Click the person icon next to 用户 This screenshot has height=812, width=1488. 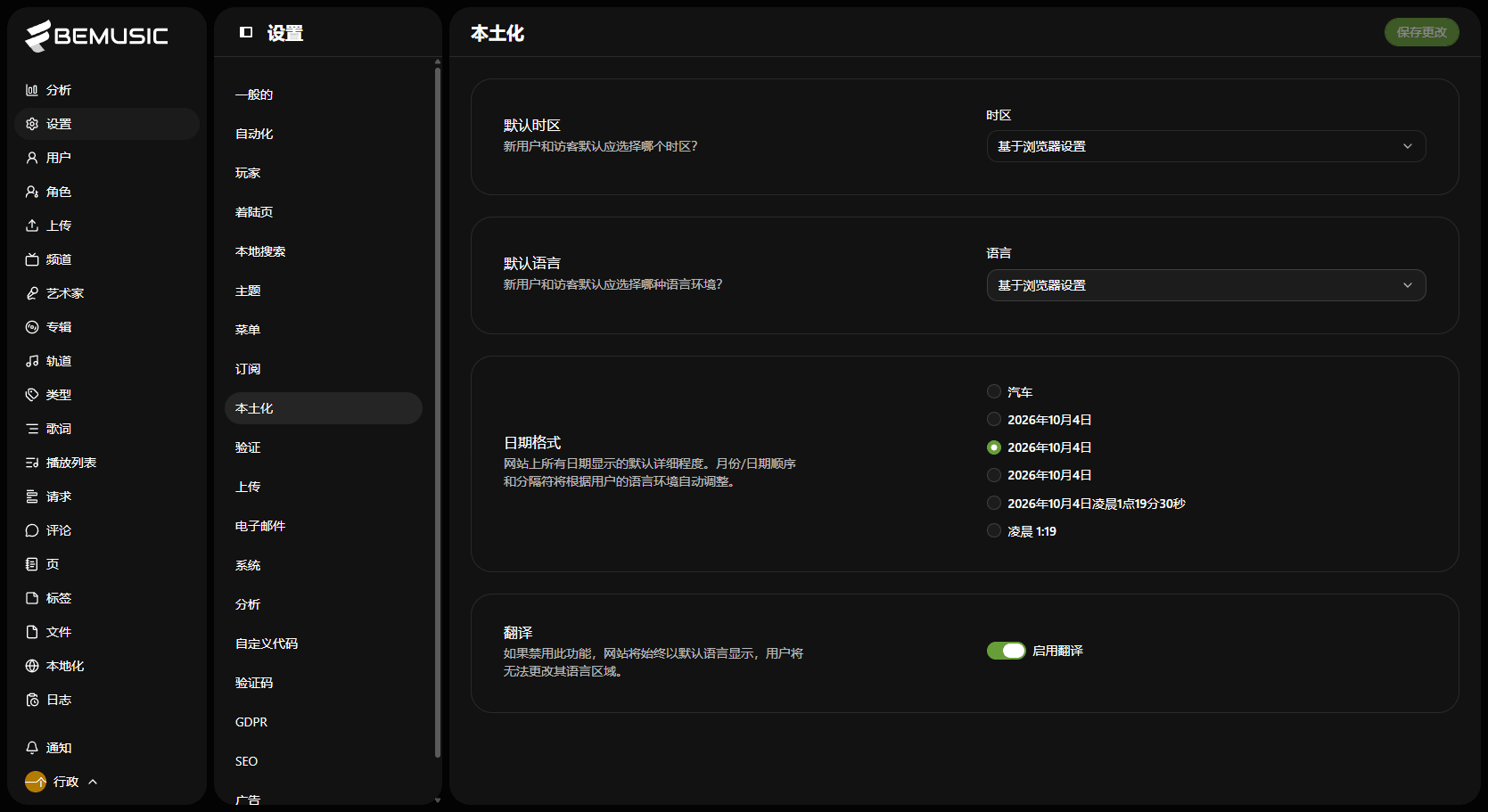32,158
